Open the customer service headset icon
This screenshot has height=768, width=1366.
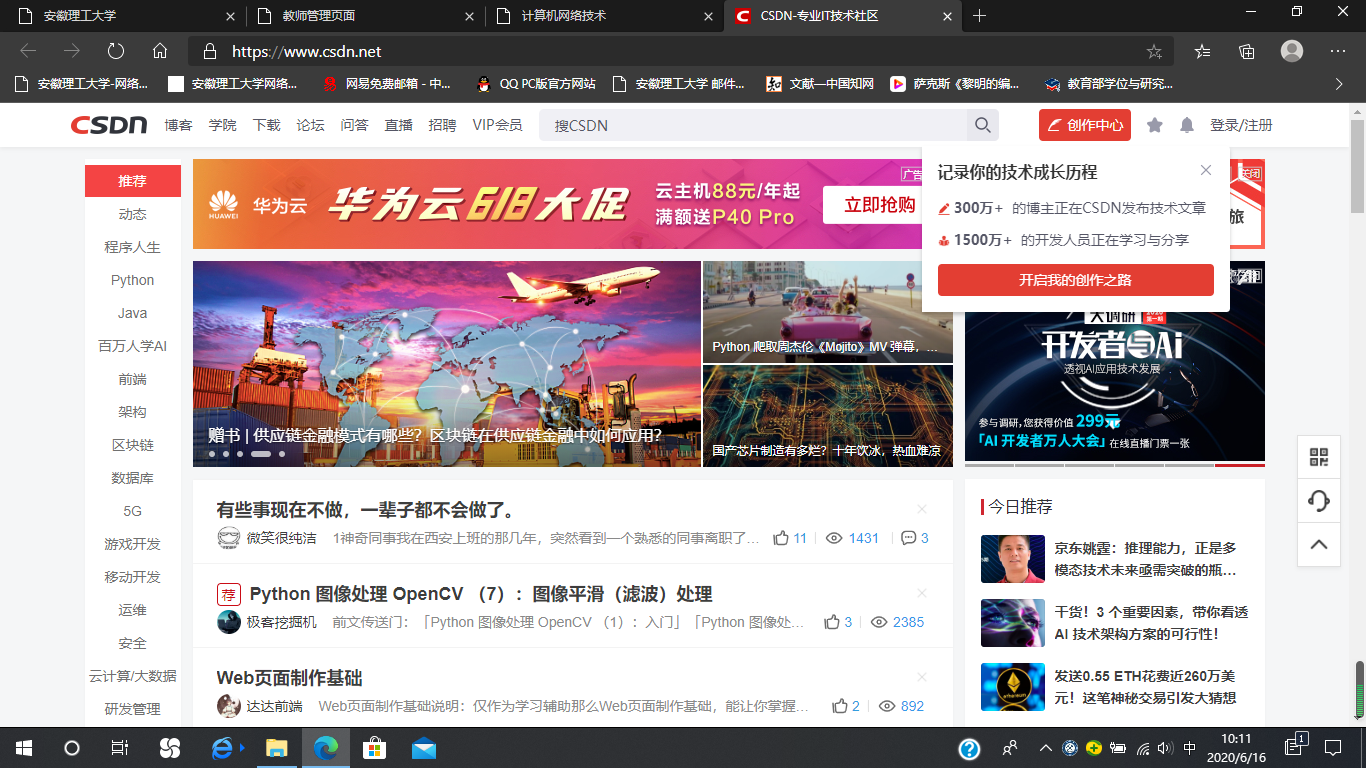[x=1319, y=501]
